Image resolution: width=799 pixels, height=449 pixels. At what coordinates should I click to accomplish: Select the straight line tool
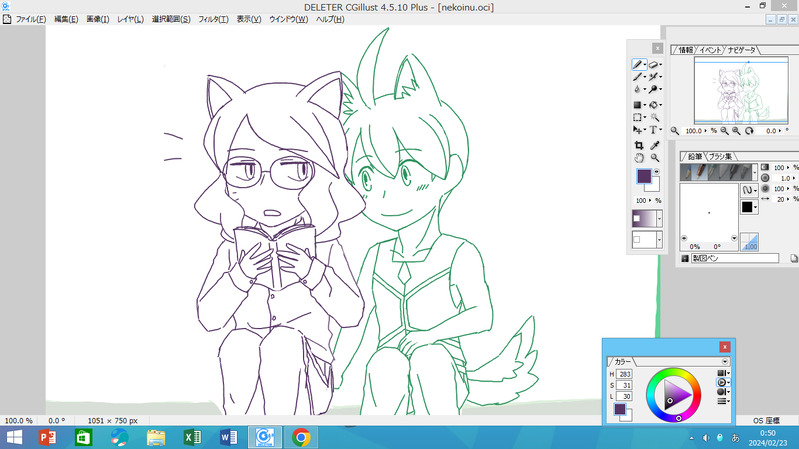click(637, 76)
